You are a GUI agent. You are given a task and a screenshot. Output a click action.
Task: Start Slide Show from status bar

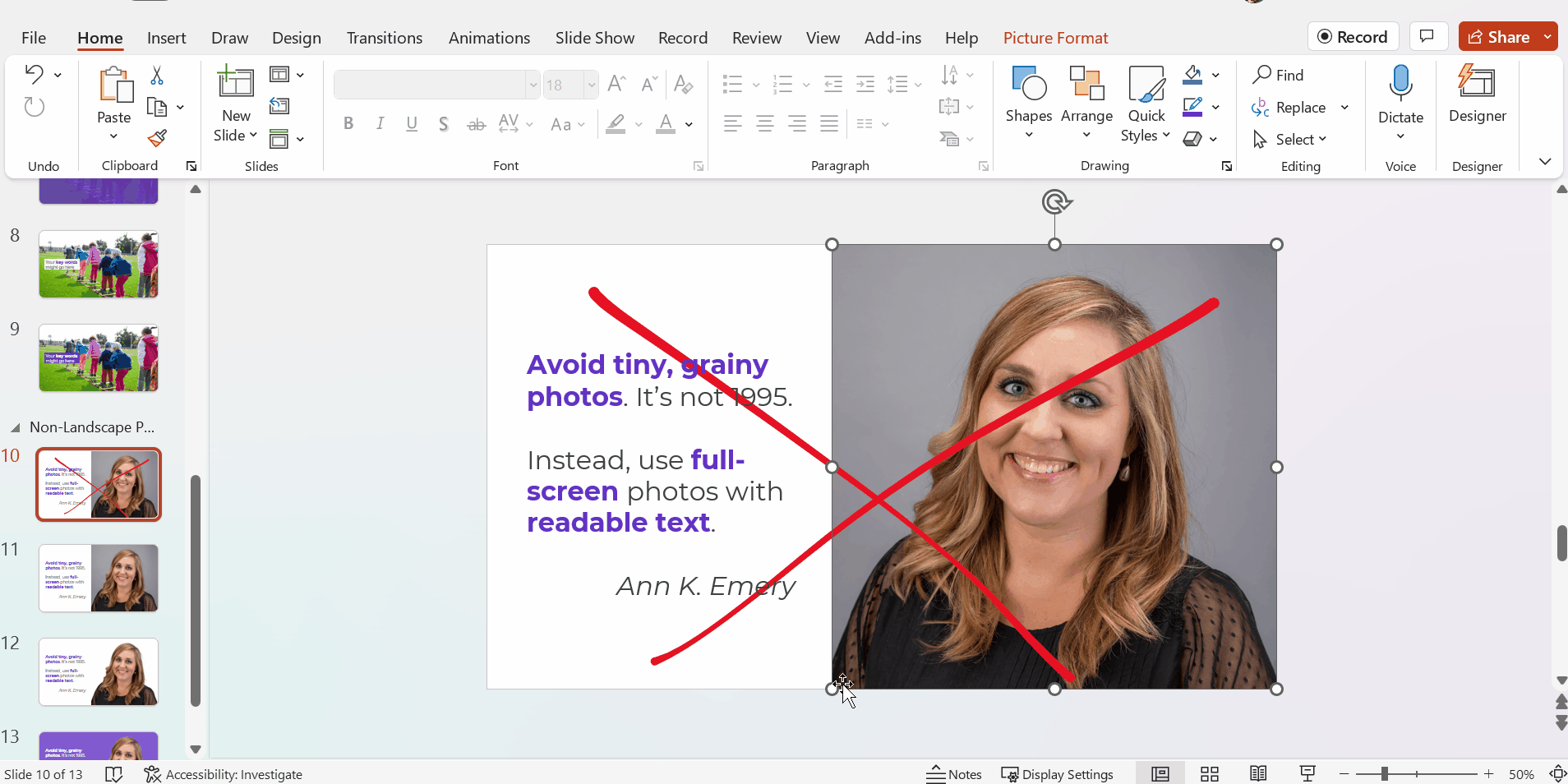[x=1307, y=774]
